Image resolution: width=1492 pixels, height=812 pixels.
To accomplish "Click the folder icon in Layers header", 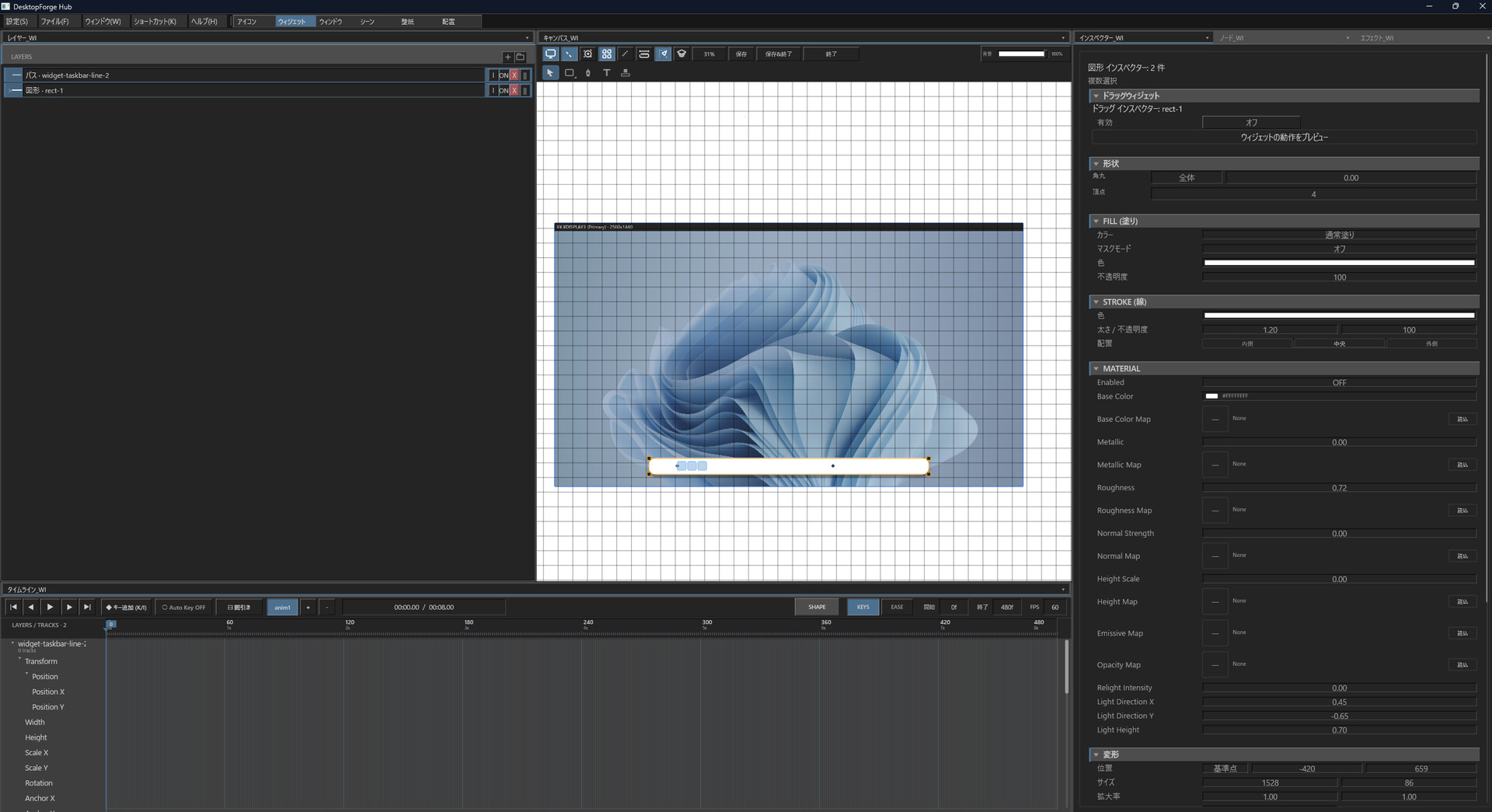I will [520, 57].
